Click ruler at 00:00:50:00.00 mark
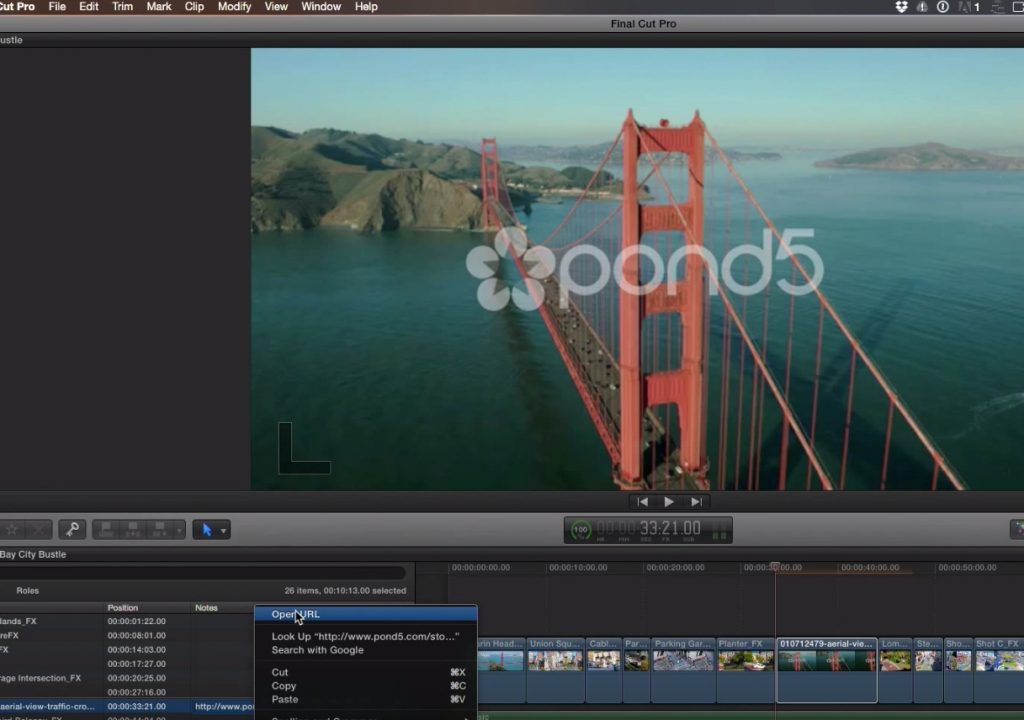The height and width of the screenshot is (720, 1024). pos(967,567)
